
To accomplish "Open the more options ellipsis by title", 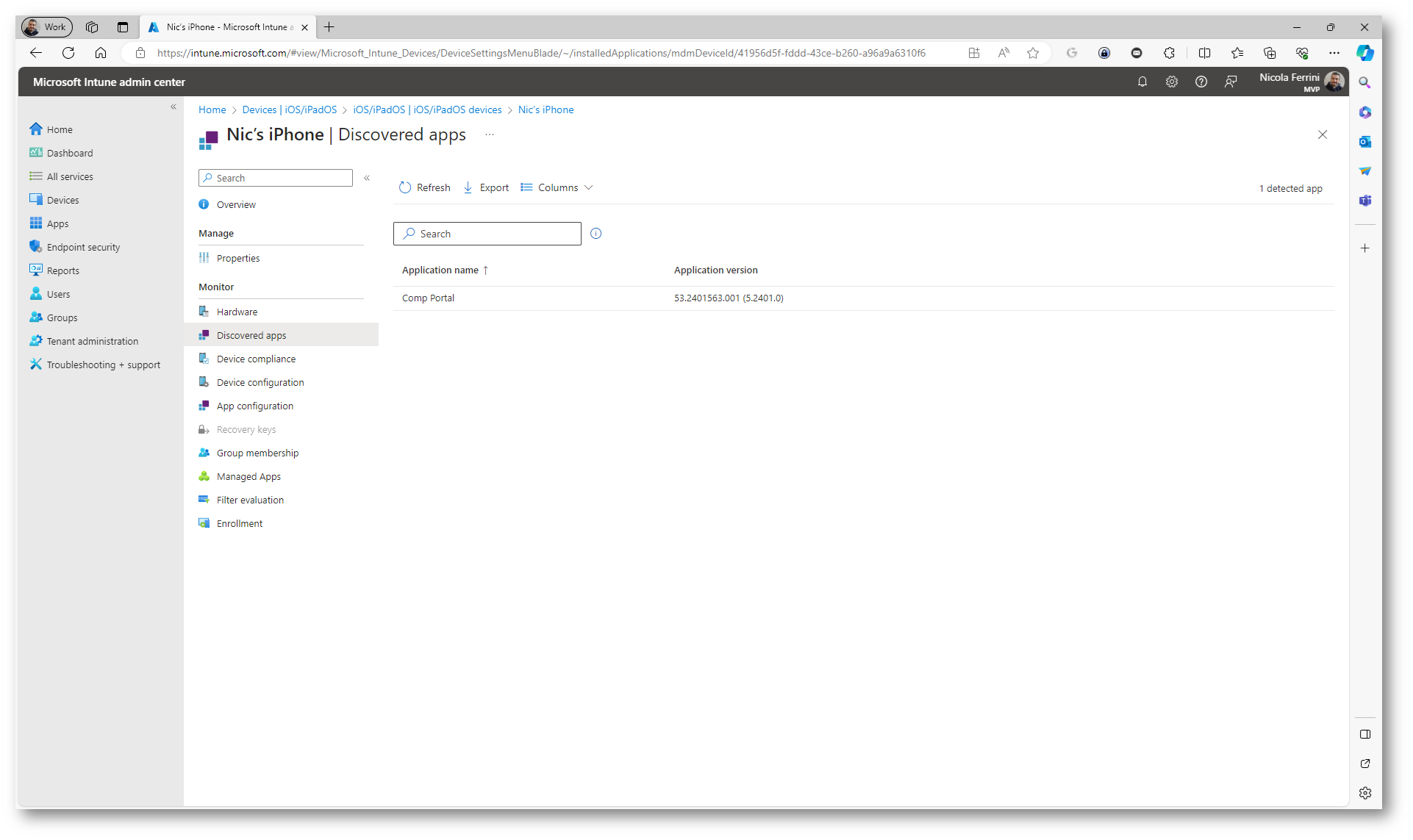I will (x=490, y=134).
